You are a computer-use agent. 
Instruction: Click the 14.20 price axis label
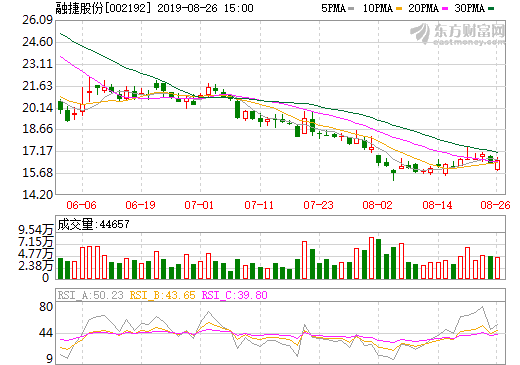[x=37, y=195]
